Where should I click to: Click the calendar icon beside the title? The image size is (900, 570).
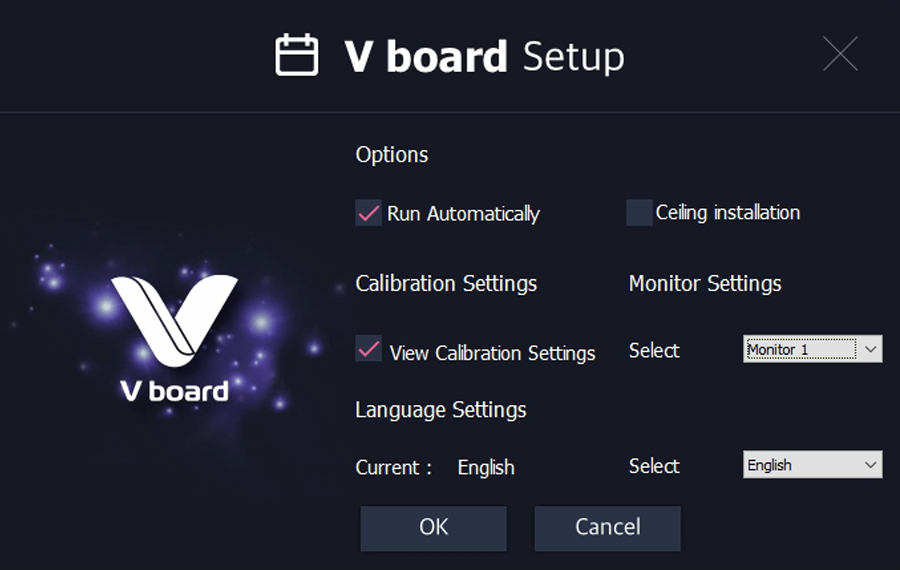(296, 56)
